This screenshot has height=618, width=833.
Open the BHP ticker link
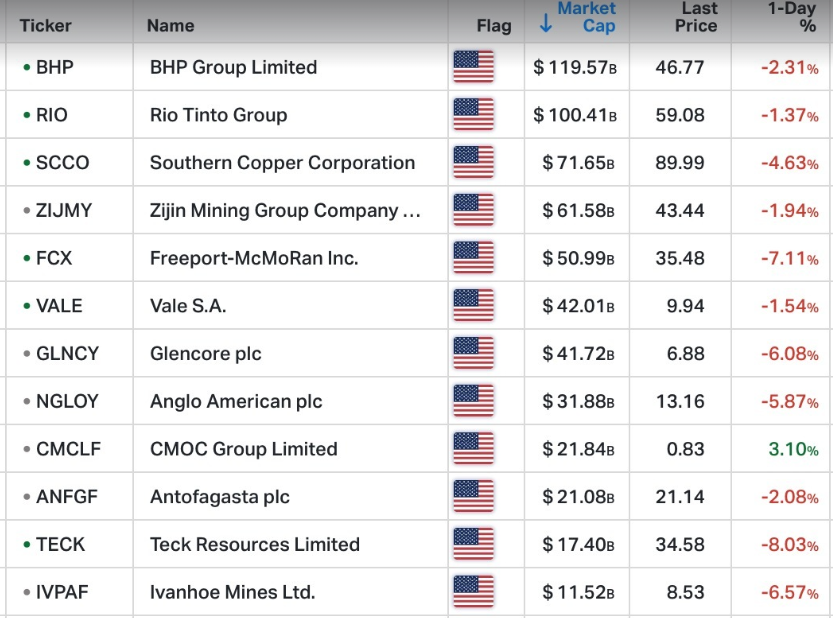(x=54, y=67)
